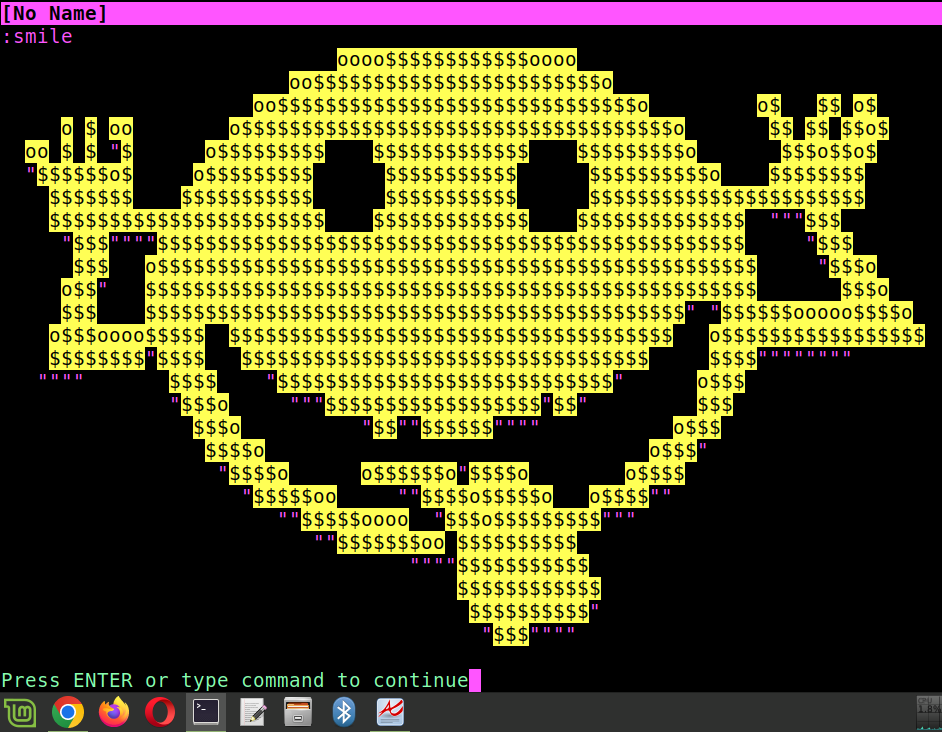Click the :smile command text

coord(37,37)
